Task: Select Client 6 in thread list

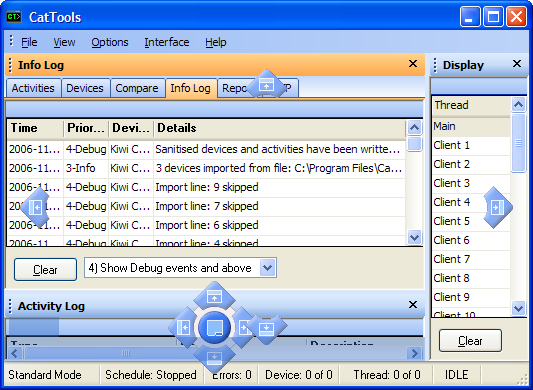Action: [x=471, y=240]
